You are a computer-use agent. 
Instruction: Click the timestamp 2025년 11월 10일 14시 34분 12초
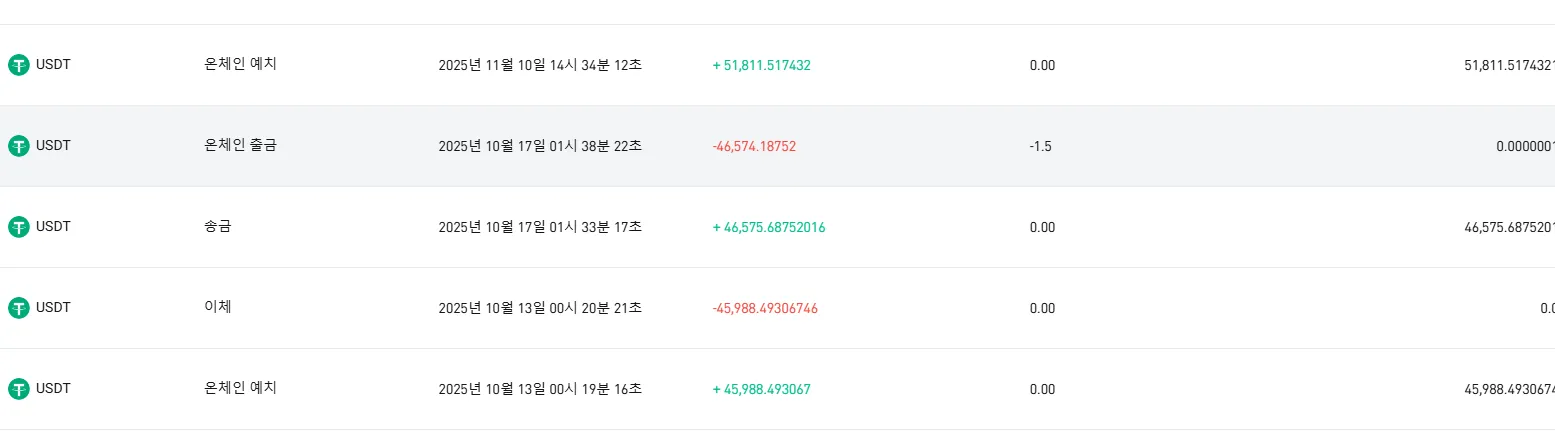click(x=540, y=65)
